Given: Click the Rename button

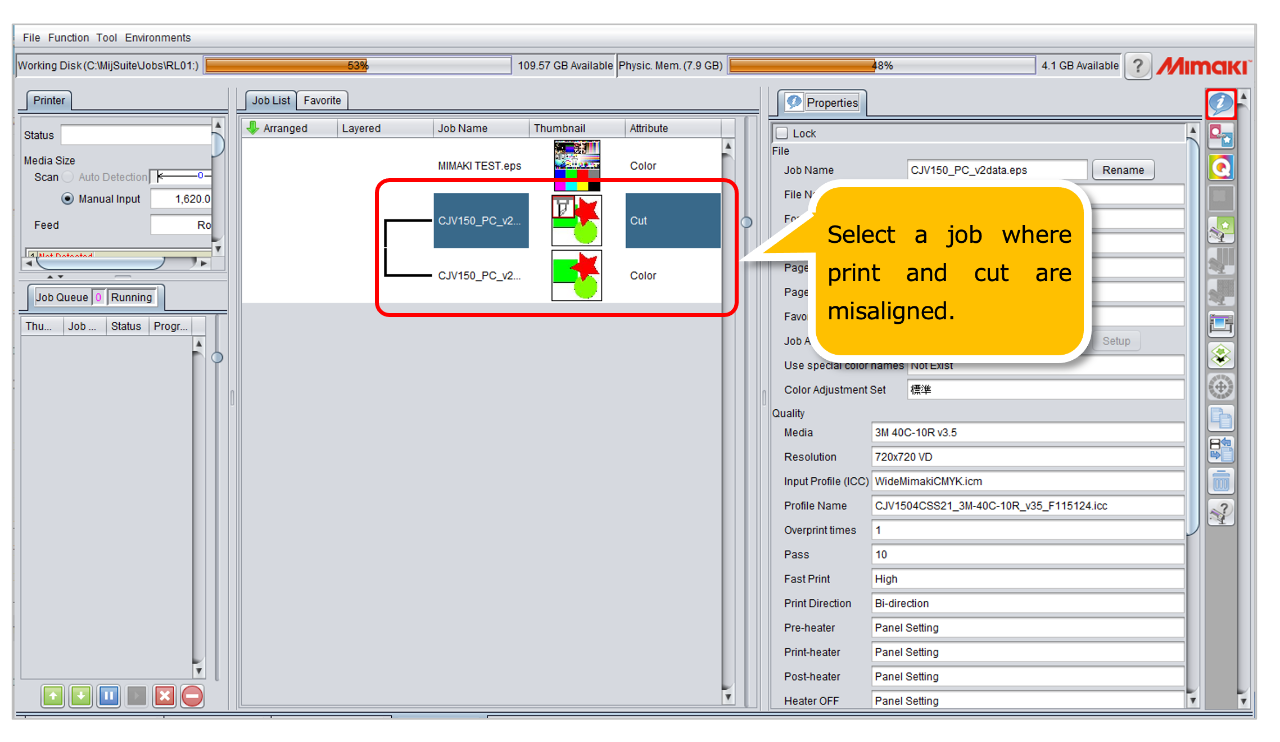Looking at the screenshot, I should pyautogui.click(x=1123, y=170).
